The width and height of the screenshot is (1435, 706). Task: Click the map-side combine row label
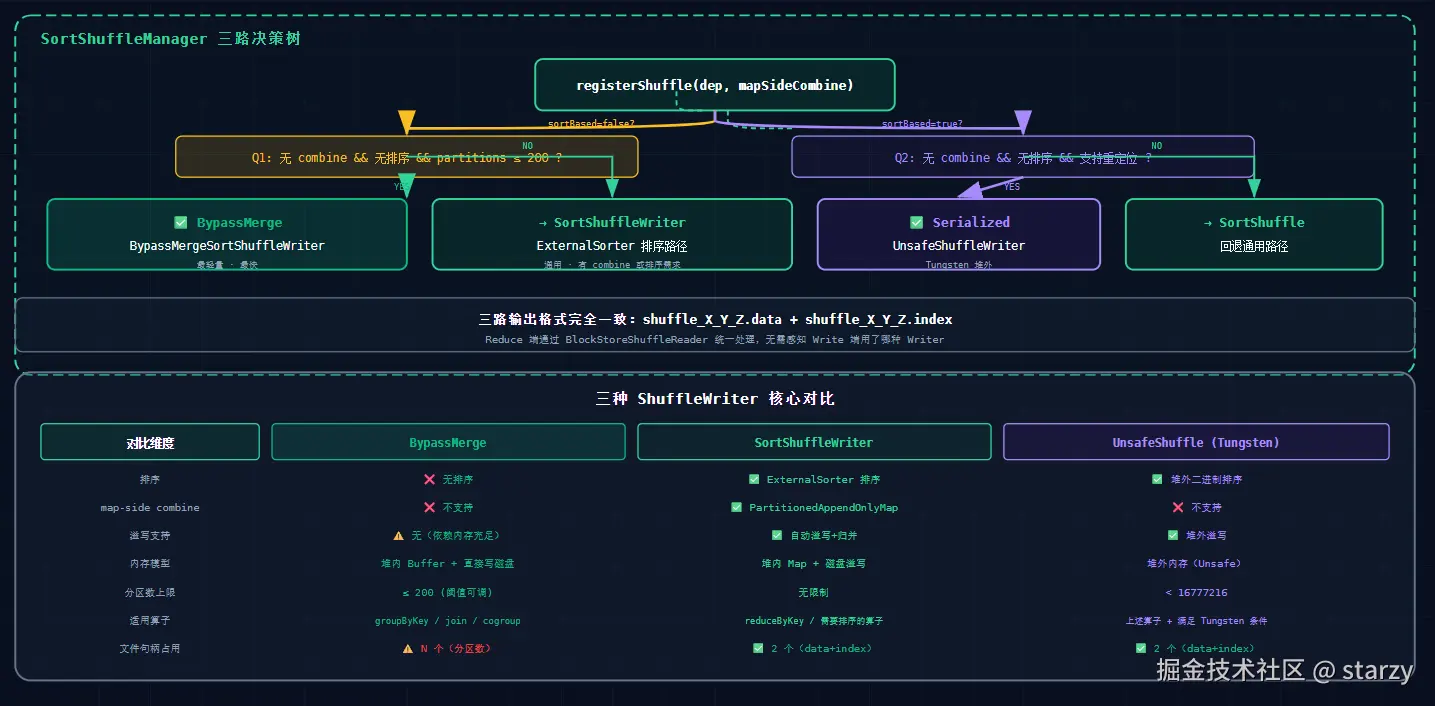150,508
